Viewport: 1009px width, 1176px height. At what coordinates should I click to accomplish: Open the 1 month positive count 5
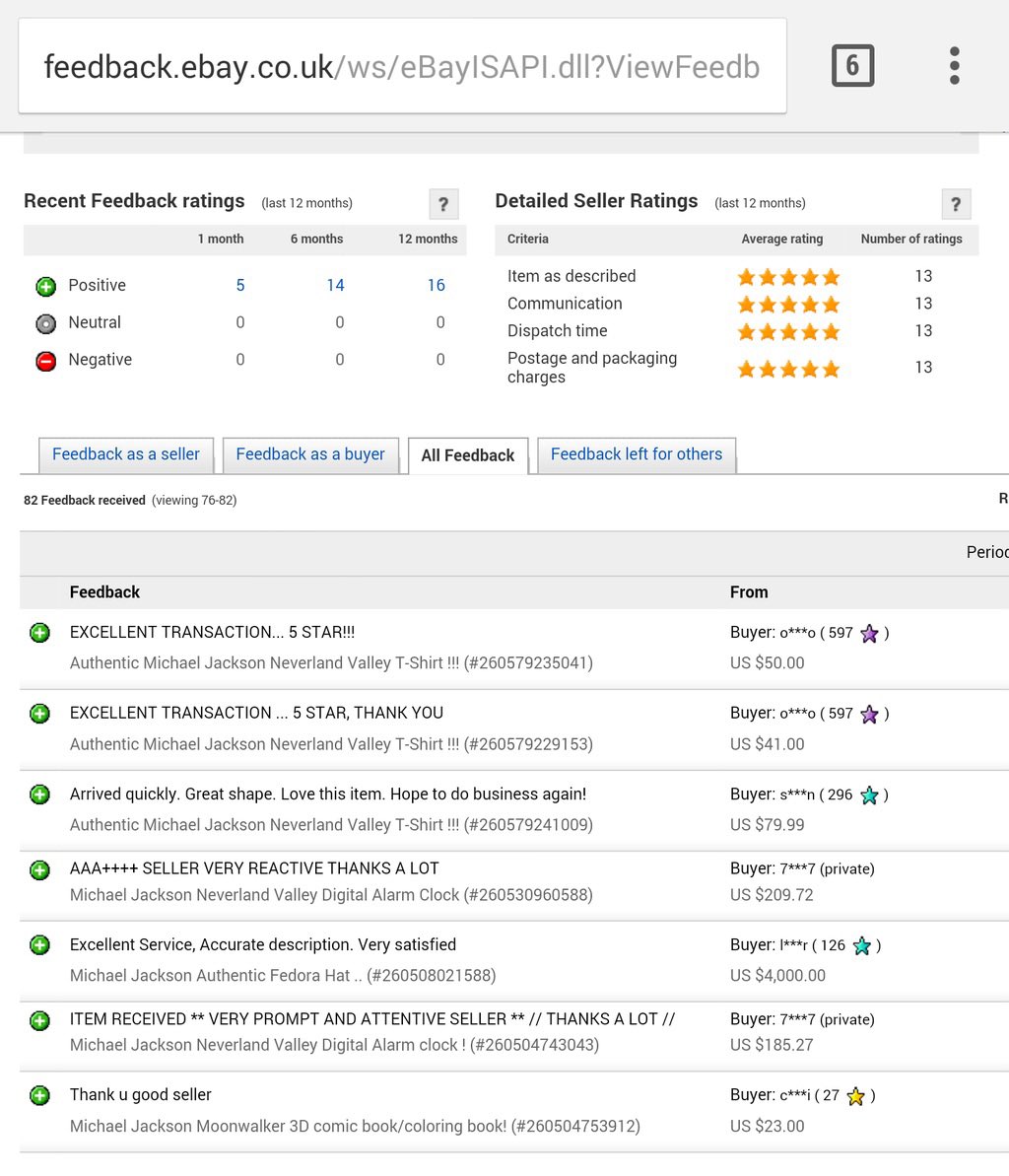[x=239, y=285]
